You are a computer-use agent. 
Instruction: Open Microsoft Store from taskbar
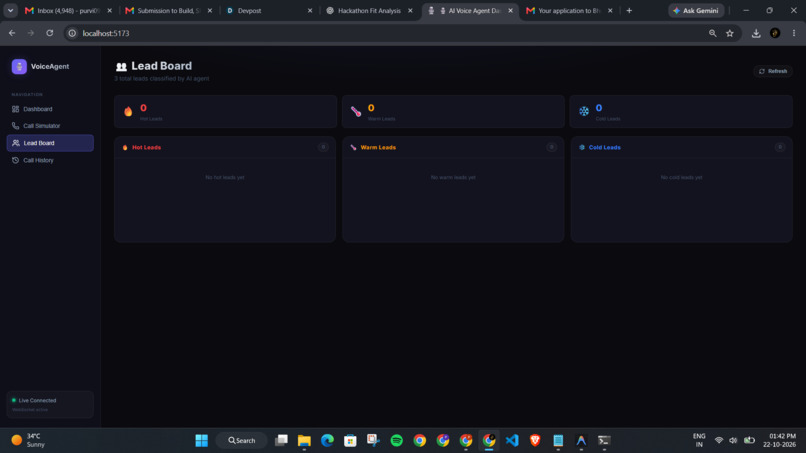pos(351,441)
